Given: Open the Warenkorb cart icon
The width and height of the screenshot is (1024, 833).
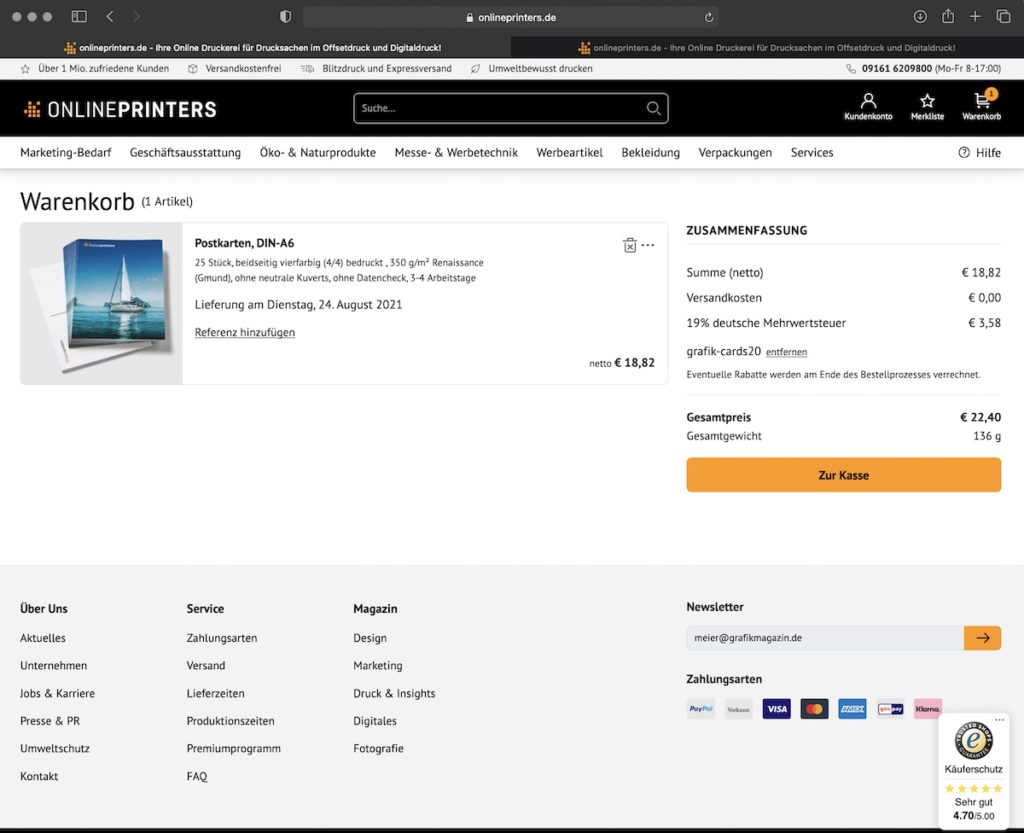Looking at the screenshot, I should (982, 106).
